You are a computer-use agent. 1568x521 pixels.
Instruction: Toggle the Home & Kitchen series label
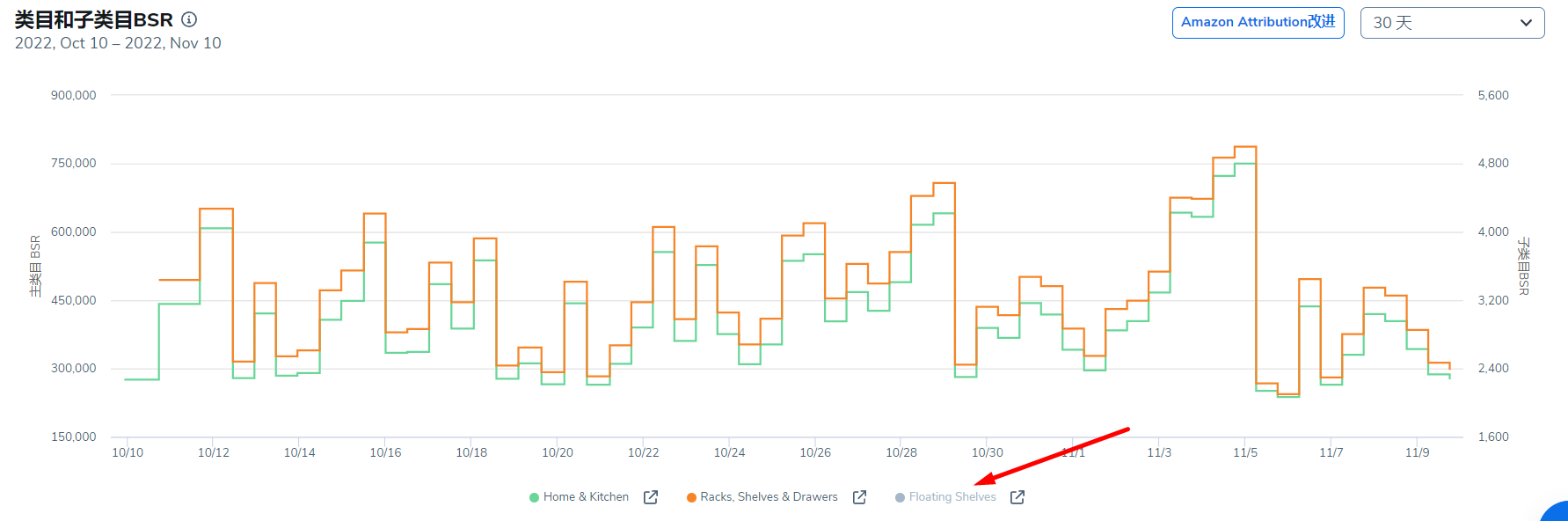[x=586, y=497]
